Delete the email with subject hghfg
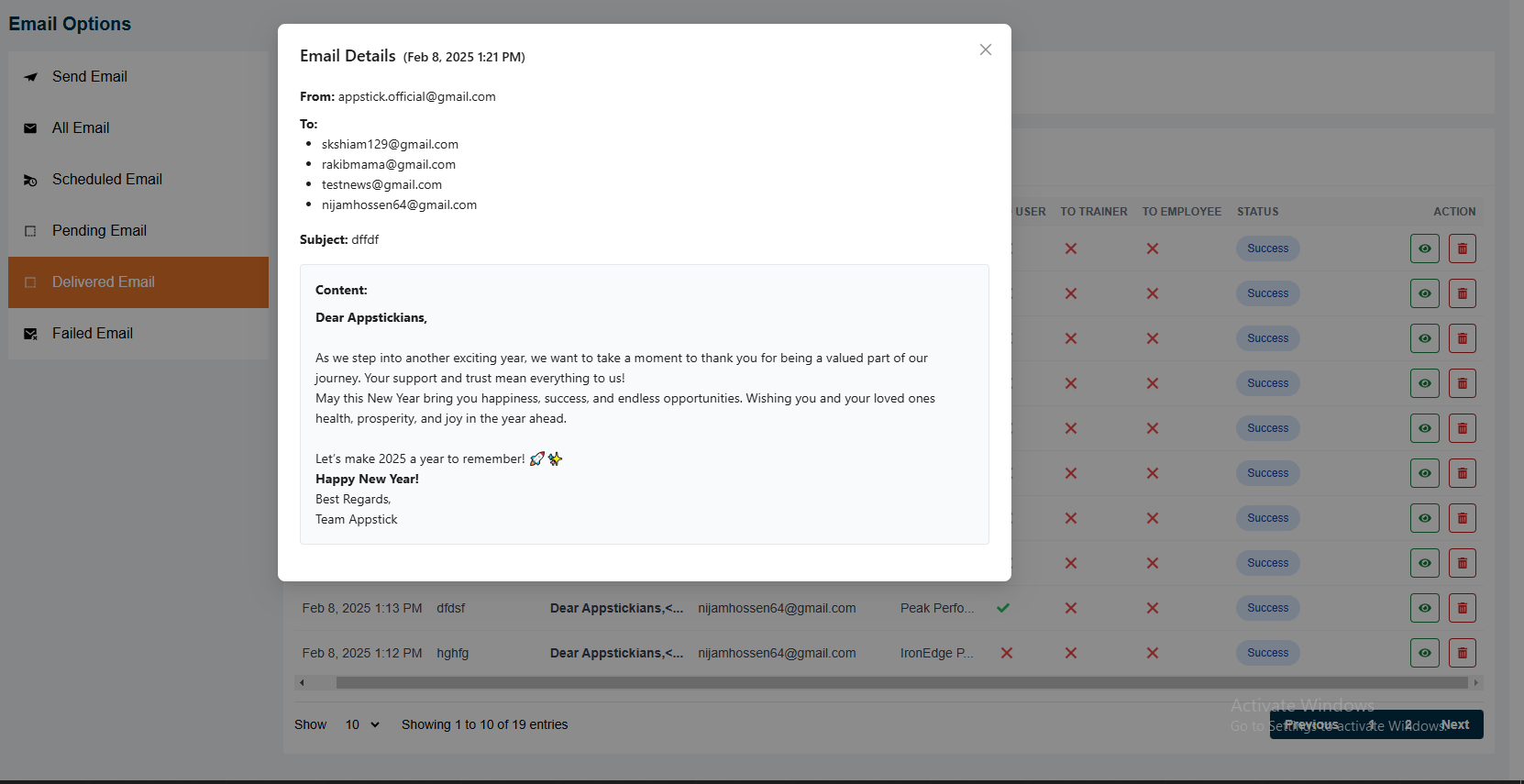This screenshot has width=1524, height=784. (1462, 653)
